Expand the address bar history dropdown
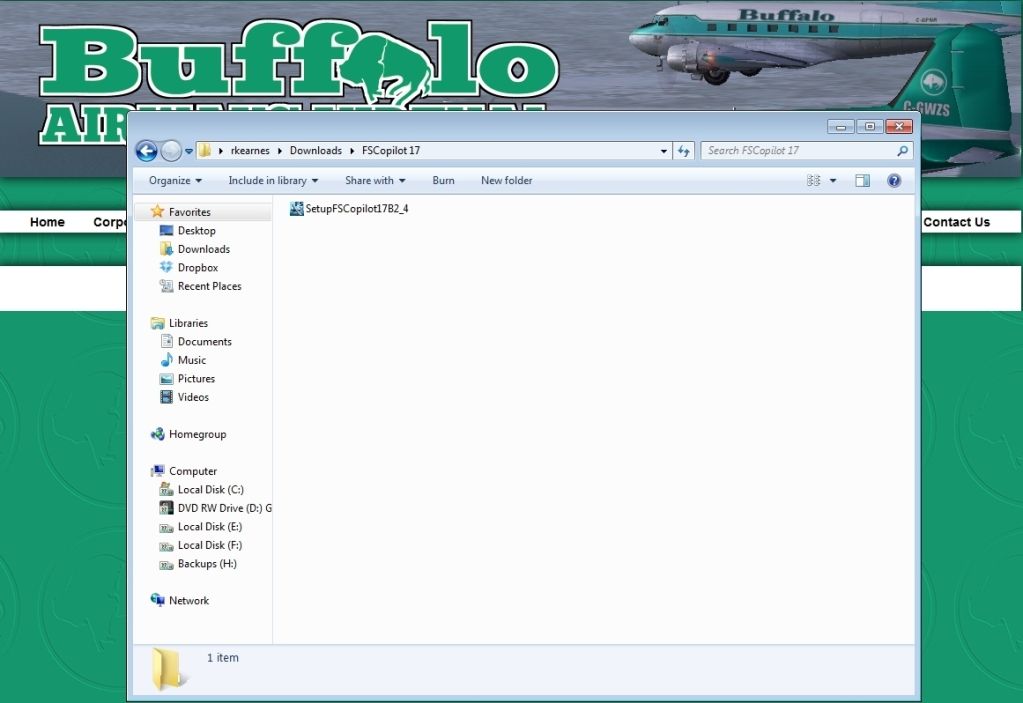Viewport: 1023px width, 703px height. tap(664, 151)
